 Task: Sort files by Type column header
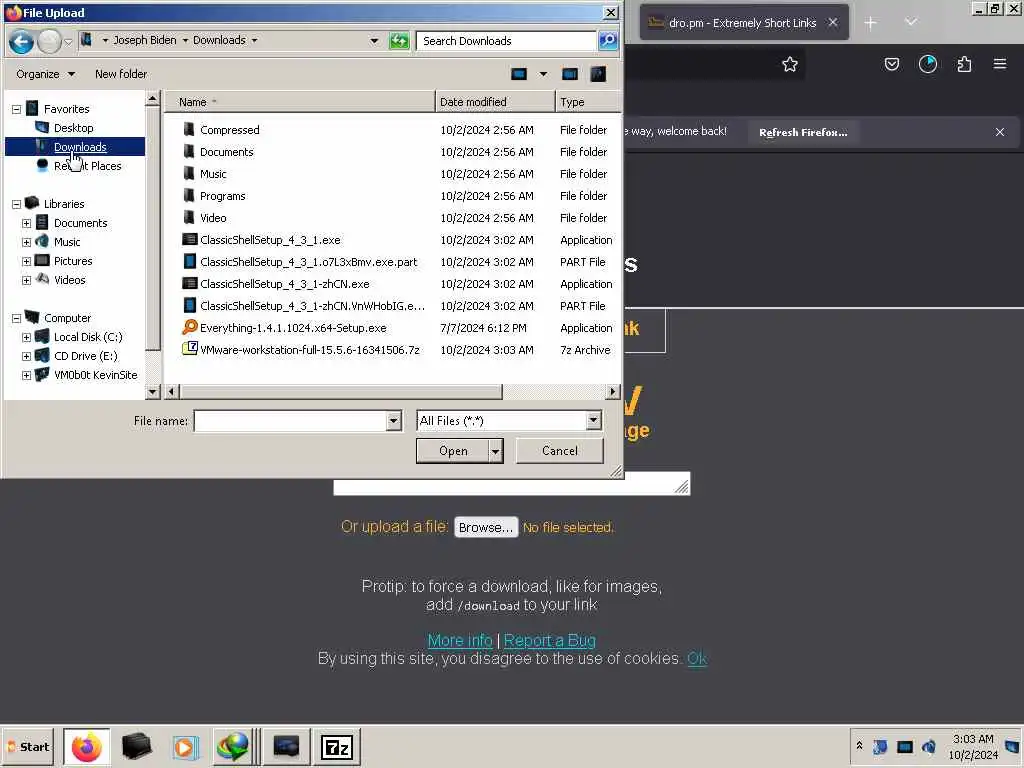pyautogui.click(x=587, y=102)
